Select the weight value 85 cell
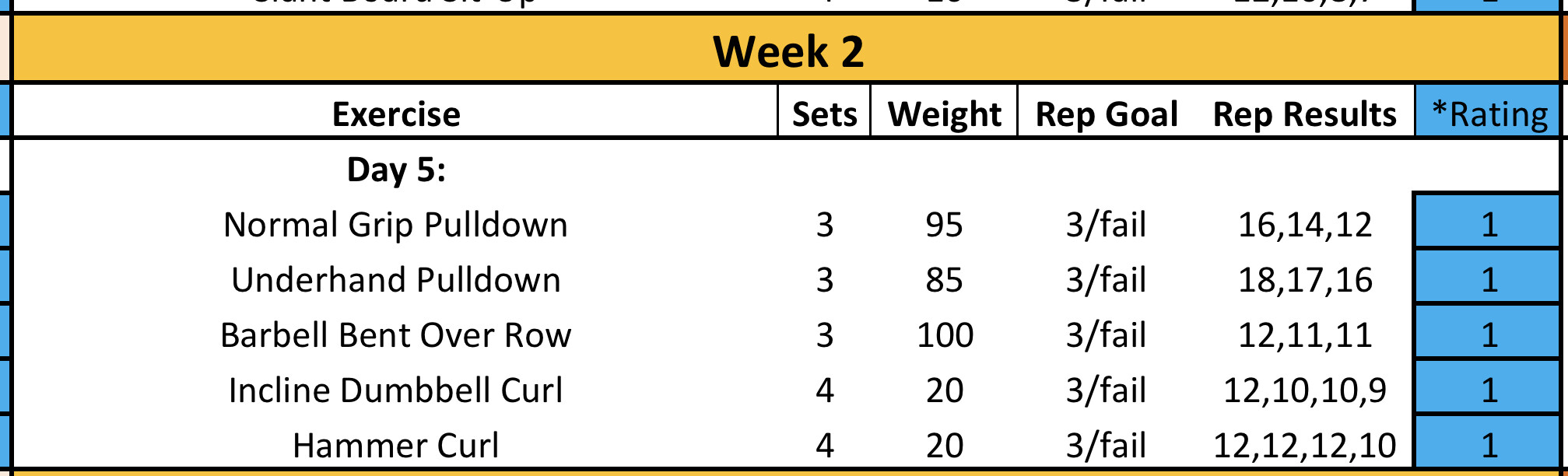 tap(944, 280)
